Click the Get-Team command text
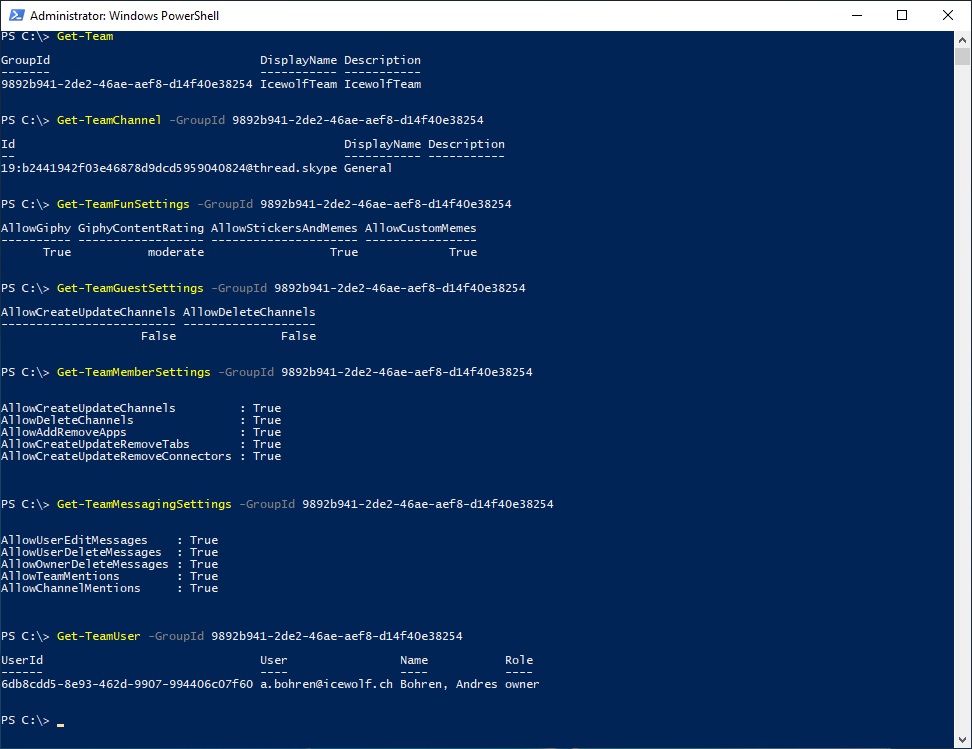 click(85, 36)
